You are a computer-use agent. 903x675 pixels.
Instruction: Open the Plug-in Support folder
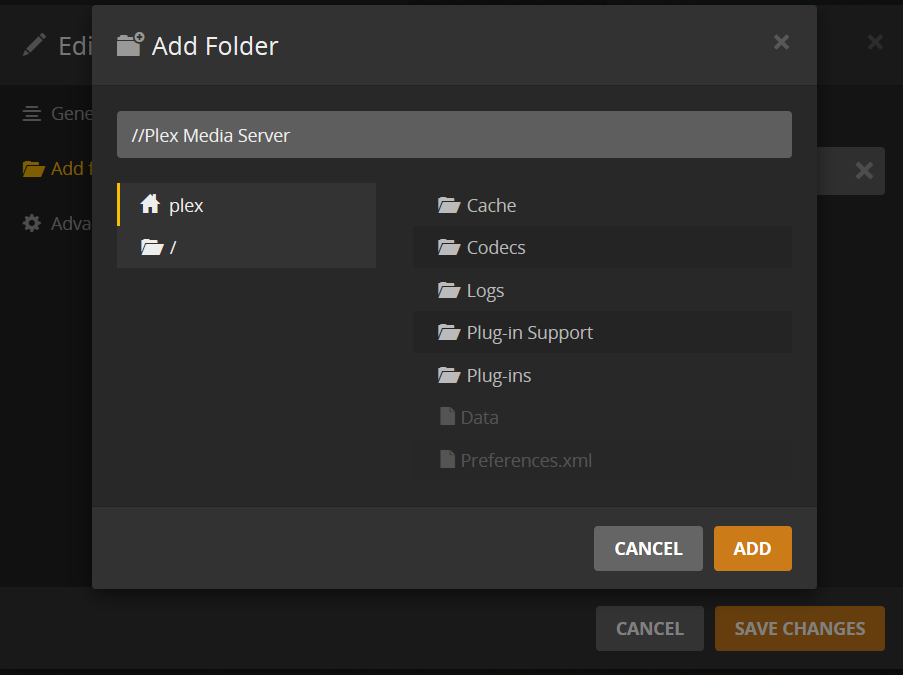point(529,332)
